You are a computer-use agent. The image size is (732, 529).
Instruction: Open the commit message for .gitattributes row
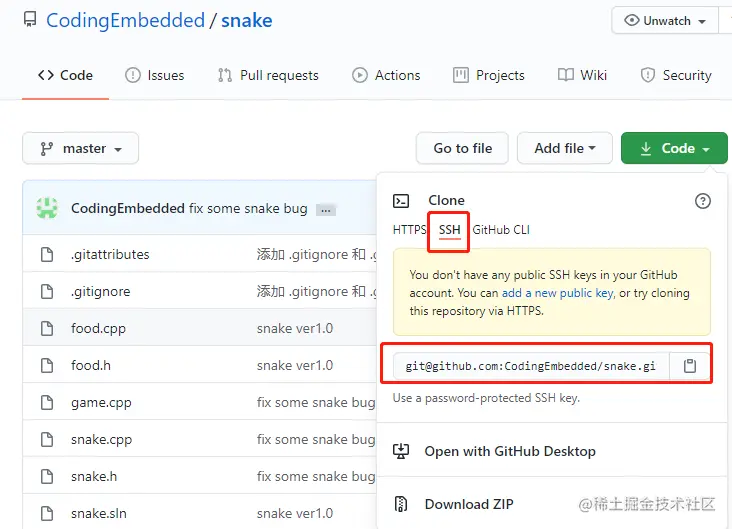click(x=317, y=254)
